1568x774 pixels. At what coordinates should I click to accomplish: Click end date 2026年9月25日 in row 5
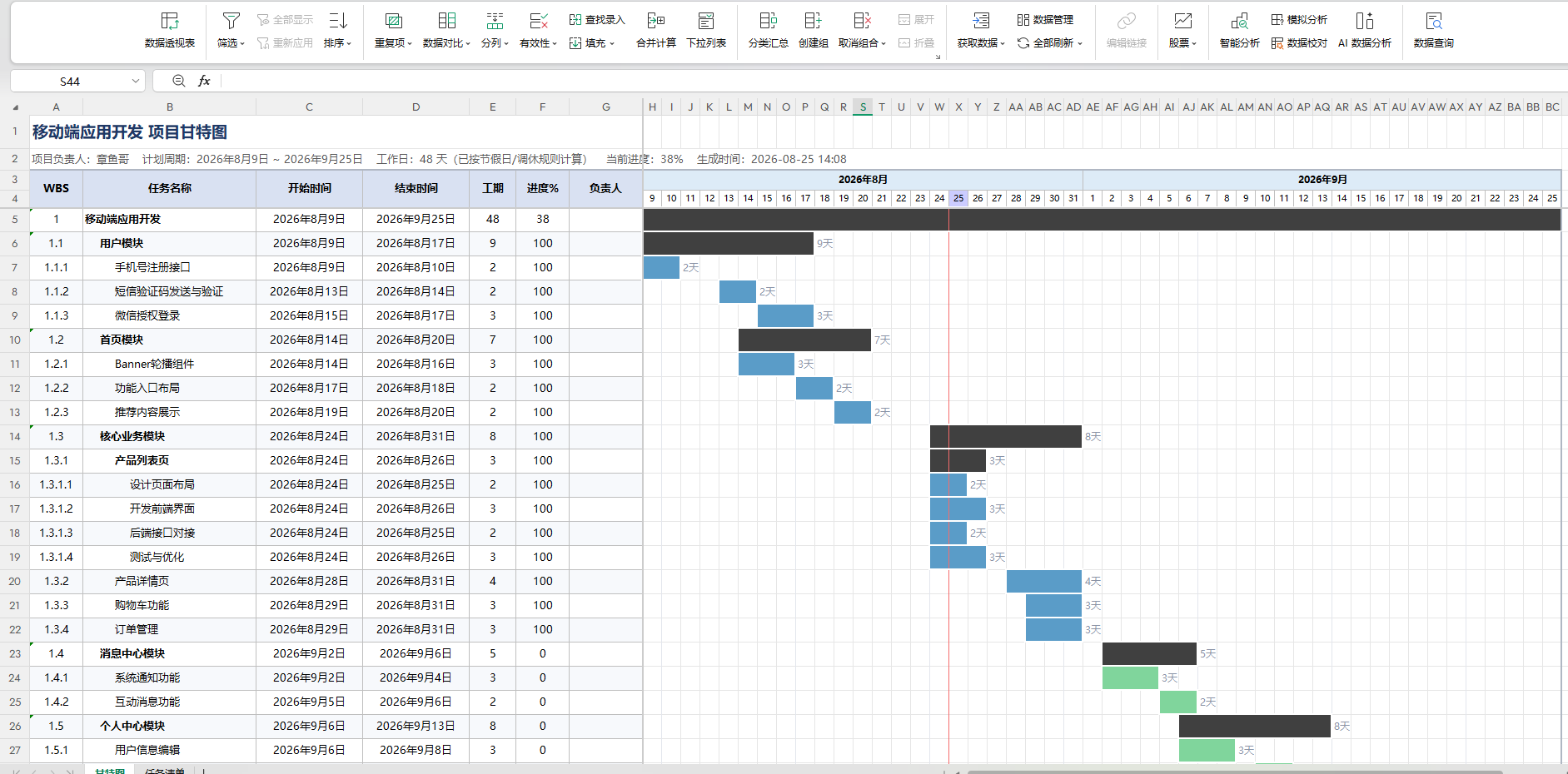tap(416, 219)
